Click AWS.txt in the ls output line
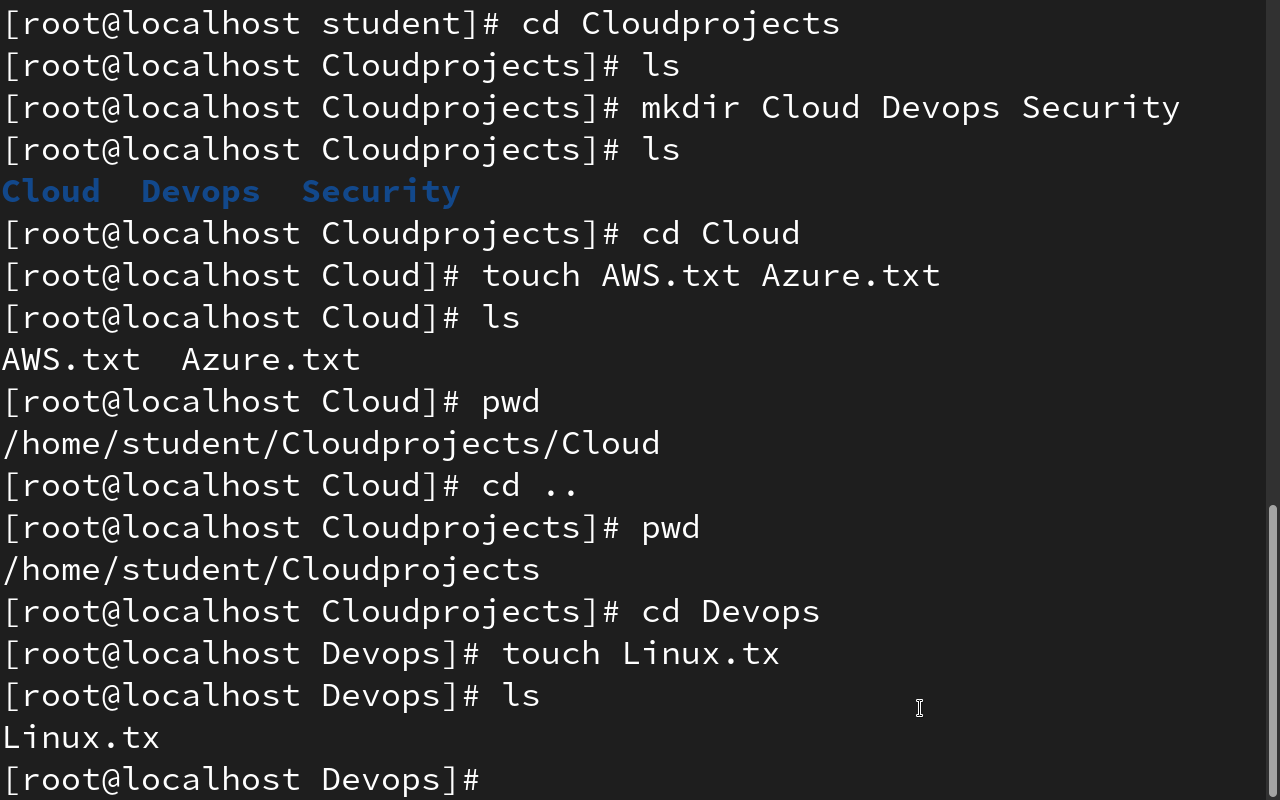 point(71,359)
